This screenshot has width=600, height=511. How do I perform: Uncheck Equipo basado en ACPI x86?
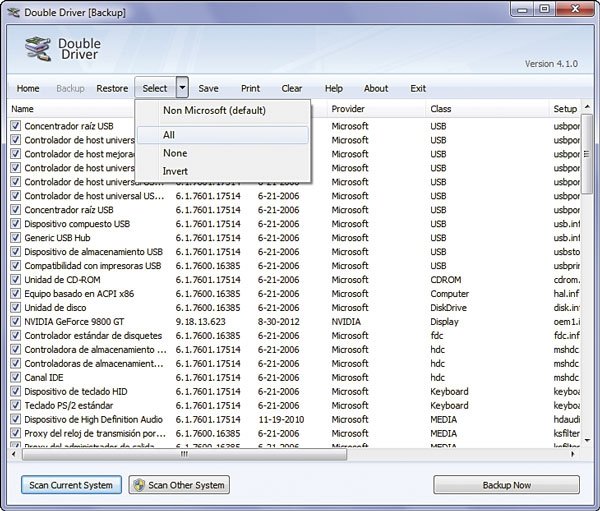pyautogui.click(x=15, y=294)
